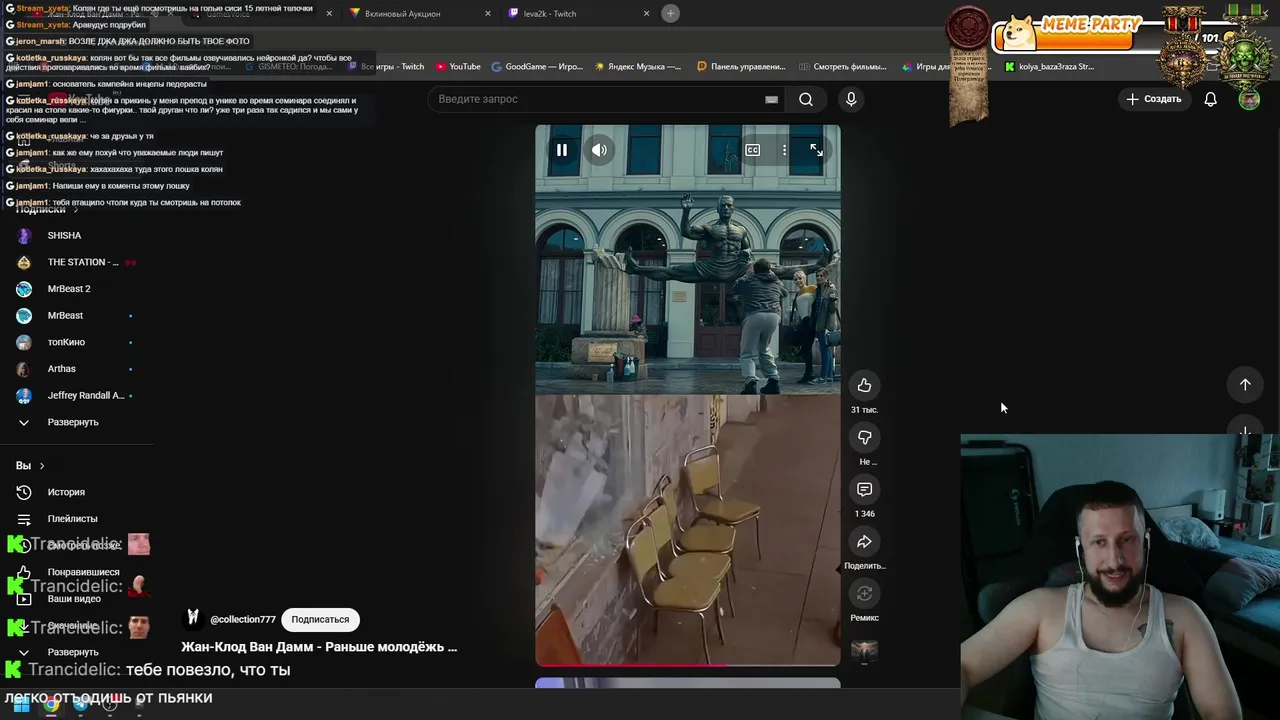
Task: Click the MrBeast channel avatar
Action: click(24, 315)
